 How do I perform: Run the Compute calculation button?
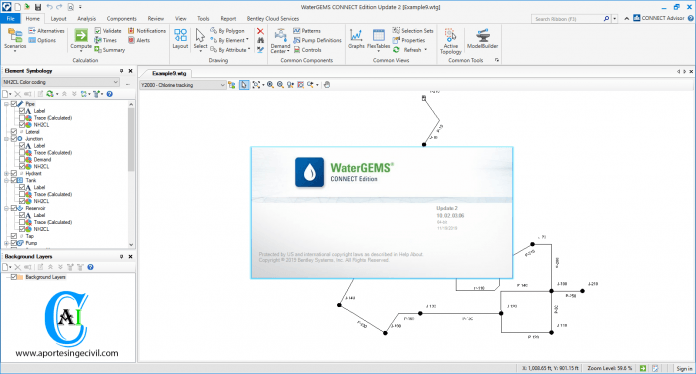pos(81,39)
